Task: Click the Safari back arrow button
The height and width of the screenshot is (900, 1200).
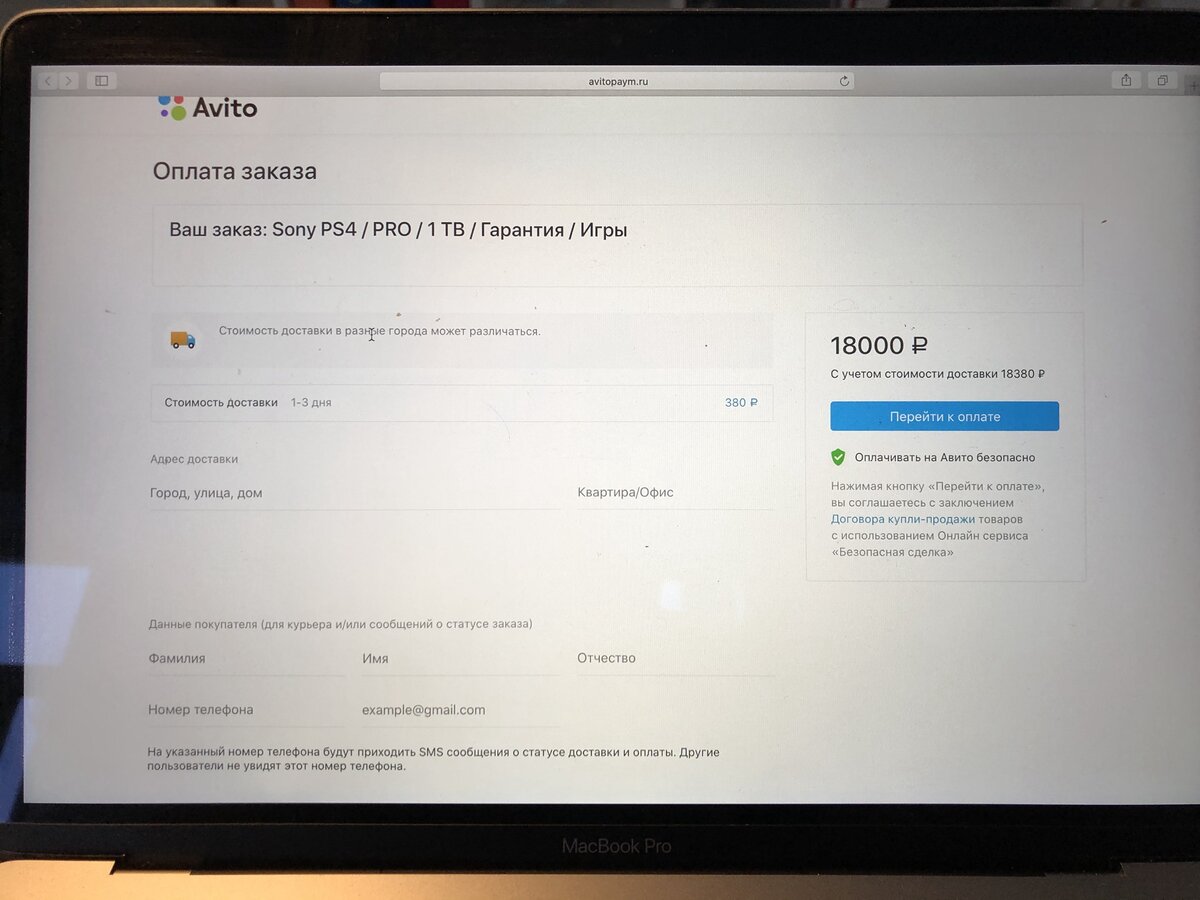Action: [47, 80]
